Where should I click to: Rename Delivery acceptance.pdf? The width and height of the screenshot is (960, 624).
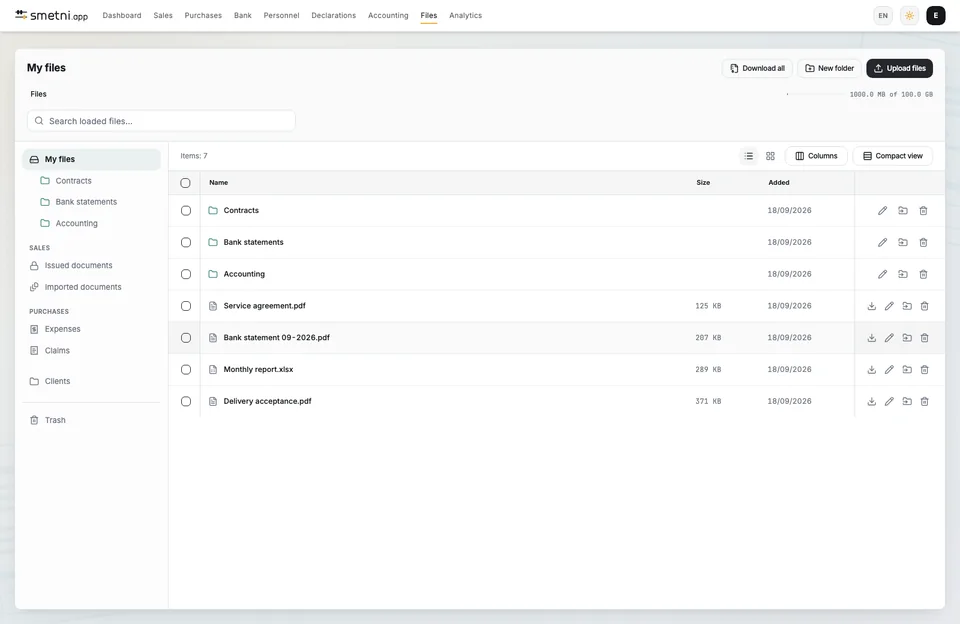[x=889, y=402]
